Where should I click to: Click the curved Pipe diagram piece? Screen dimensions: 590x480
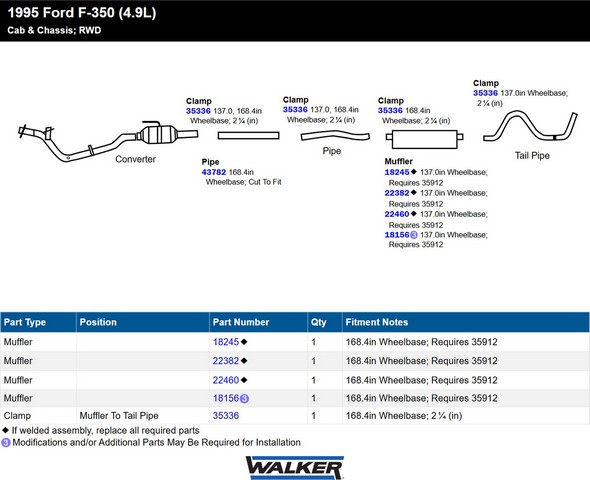click(x=335, y=135)
